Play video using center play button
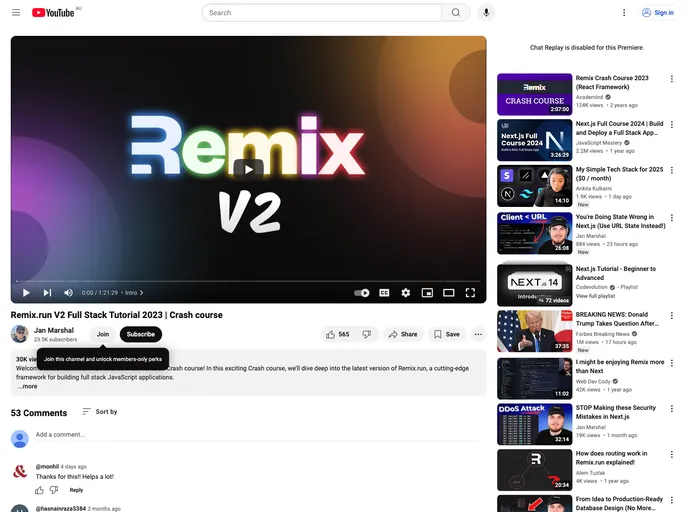The image size is (688, 512). (249, 169)
